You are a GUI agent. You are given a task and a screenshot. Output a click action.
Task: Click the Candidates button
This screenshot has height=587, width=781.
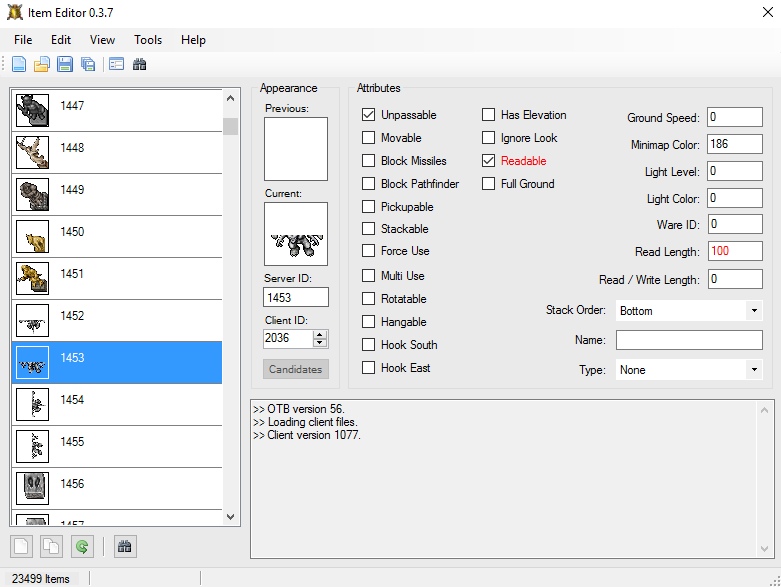(296, 369)
